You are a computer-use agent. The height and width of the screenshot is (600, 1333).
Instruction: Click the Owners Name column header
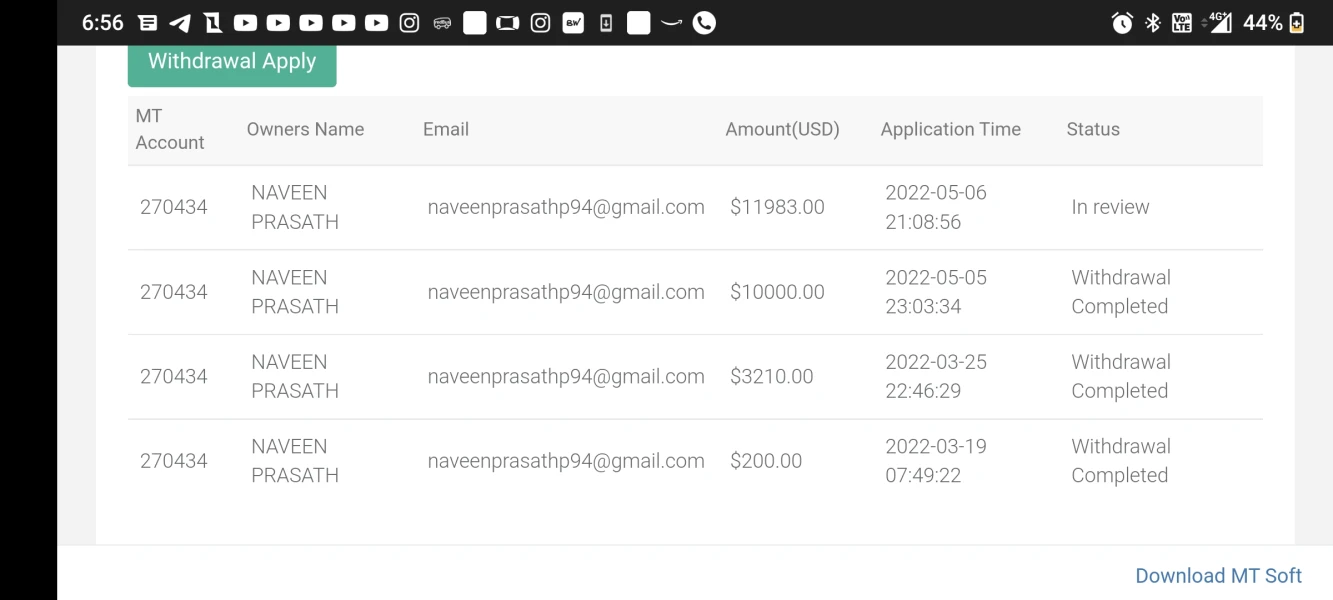[305, 129]
